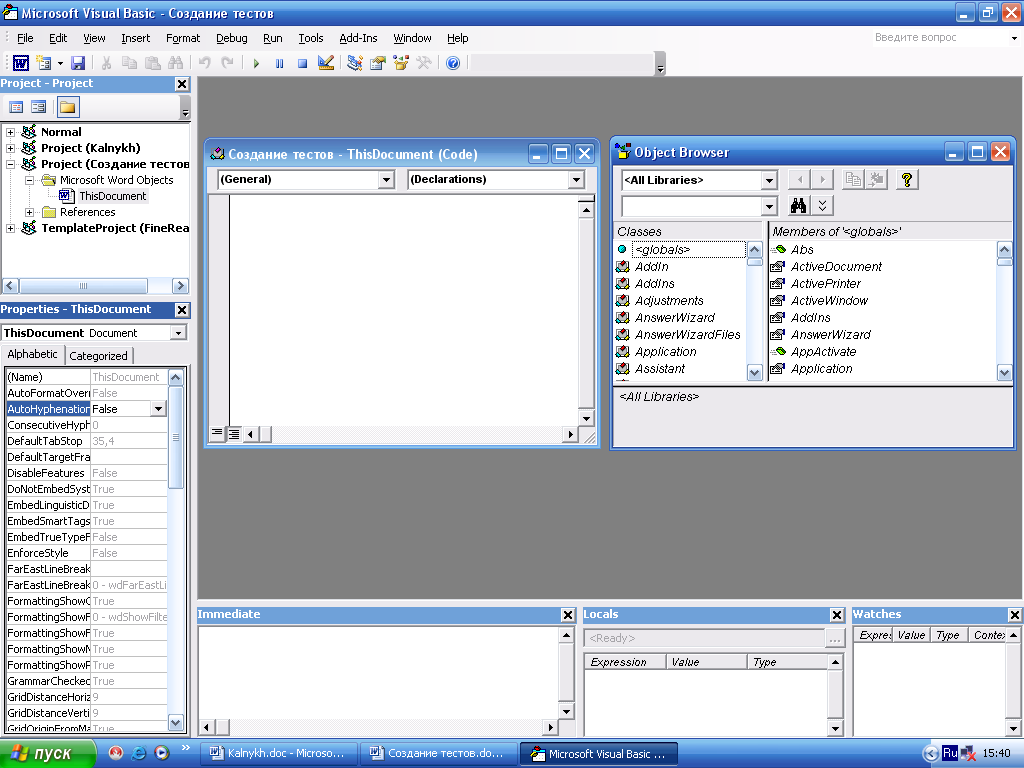Switch to the Categorized properties tab
The image size is (1024, 768).
click(99, 356)
